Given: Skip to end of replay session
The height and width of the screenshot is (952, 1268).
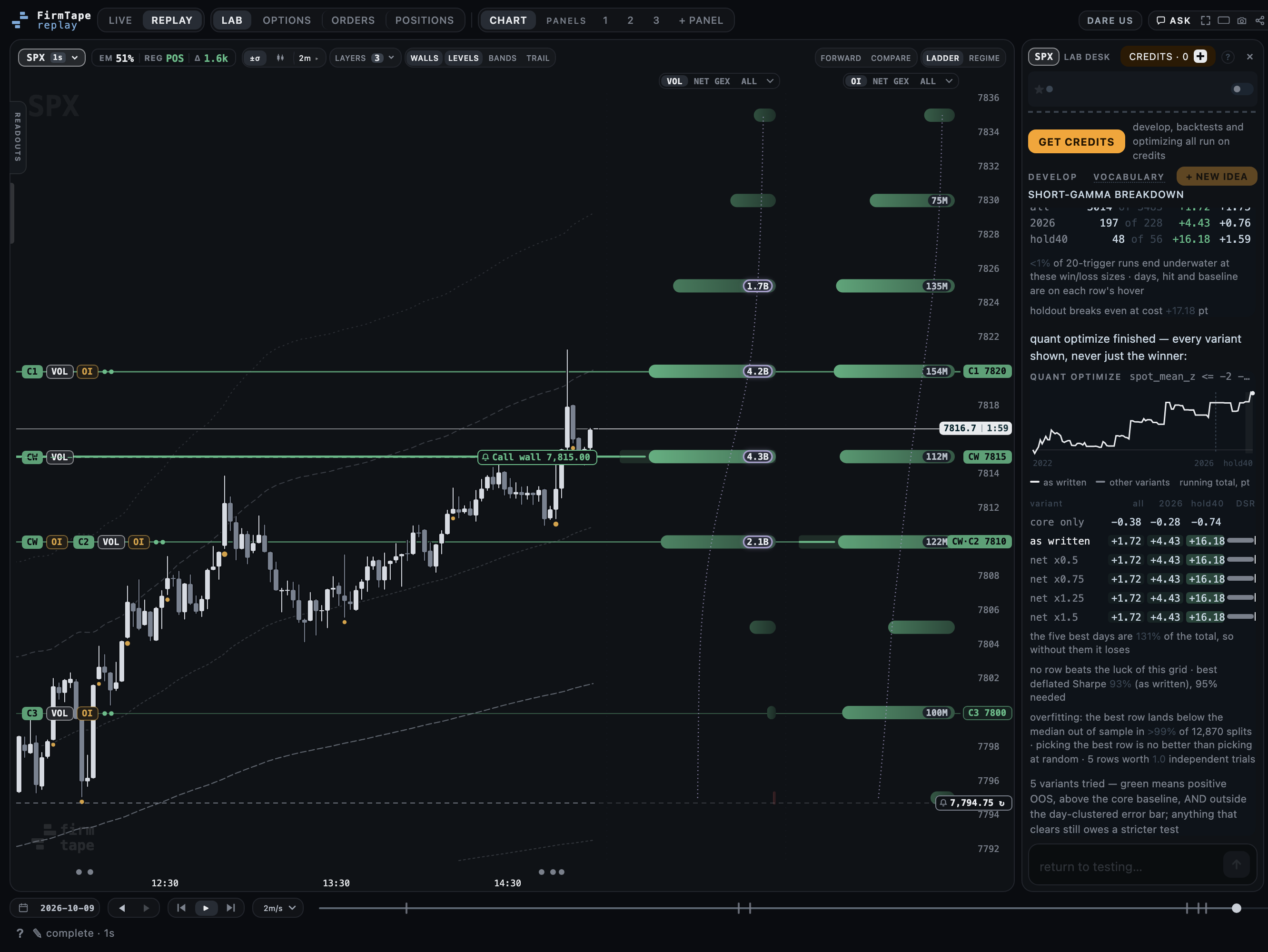Looking at the screenshot, I should coord(230,908).
